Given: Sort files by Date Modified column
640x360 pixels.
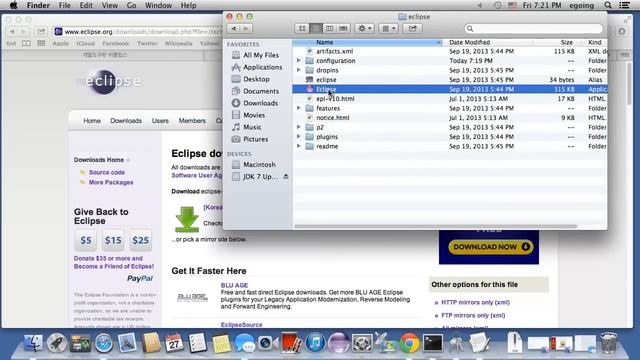Looking at the screenshot, I should point(488,42).
